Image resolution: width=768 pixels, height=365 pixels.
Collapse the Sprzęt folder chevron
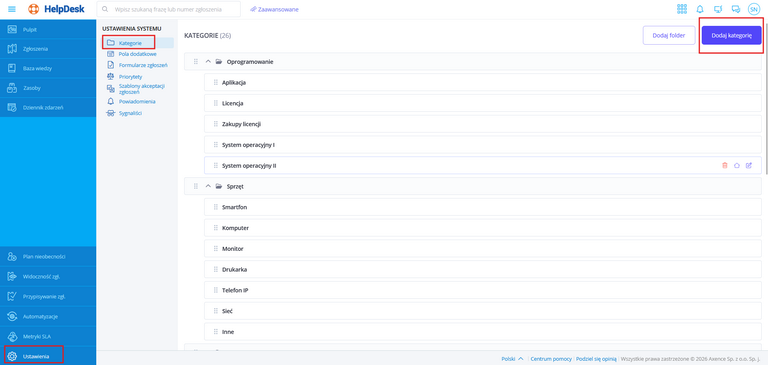[208, 186]
